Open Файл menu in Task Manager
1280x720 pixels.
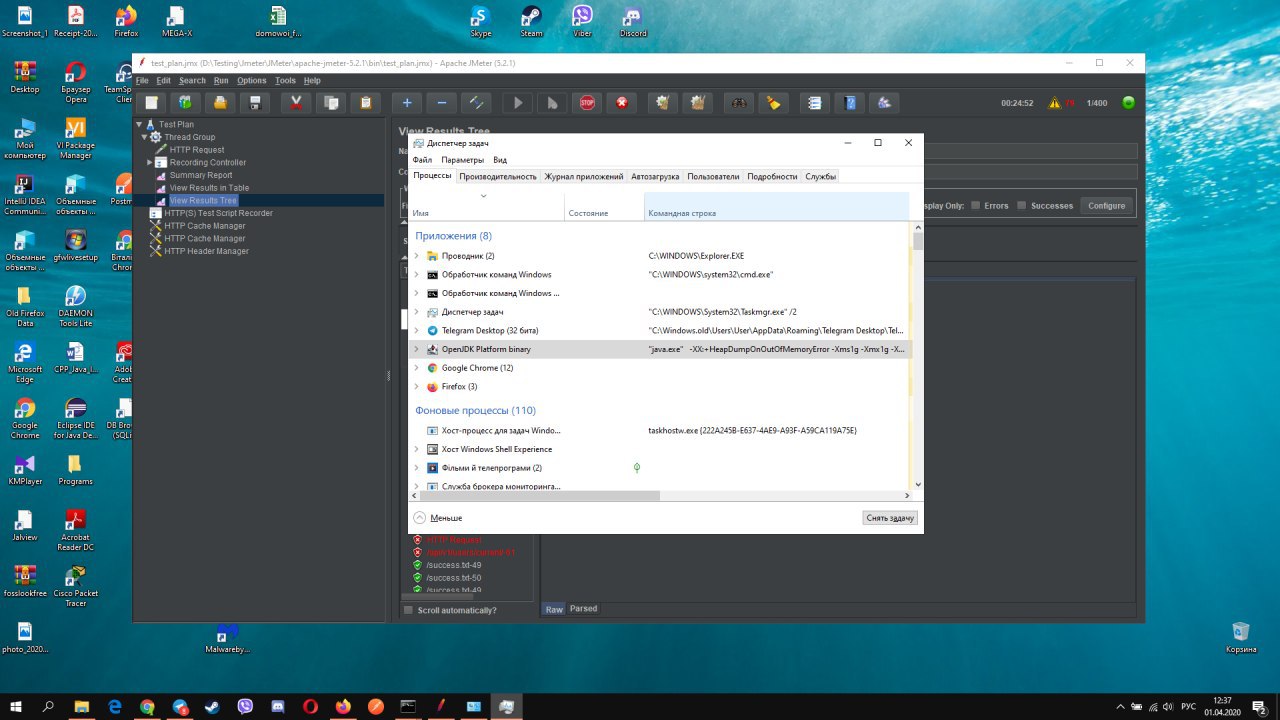[x=422, y=160]
